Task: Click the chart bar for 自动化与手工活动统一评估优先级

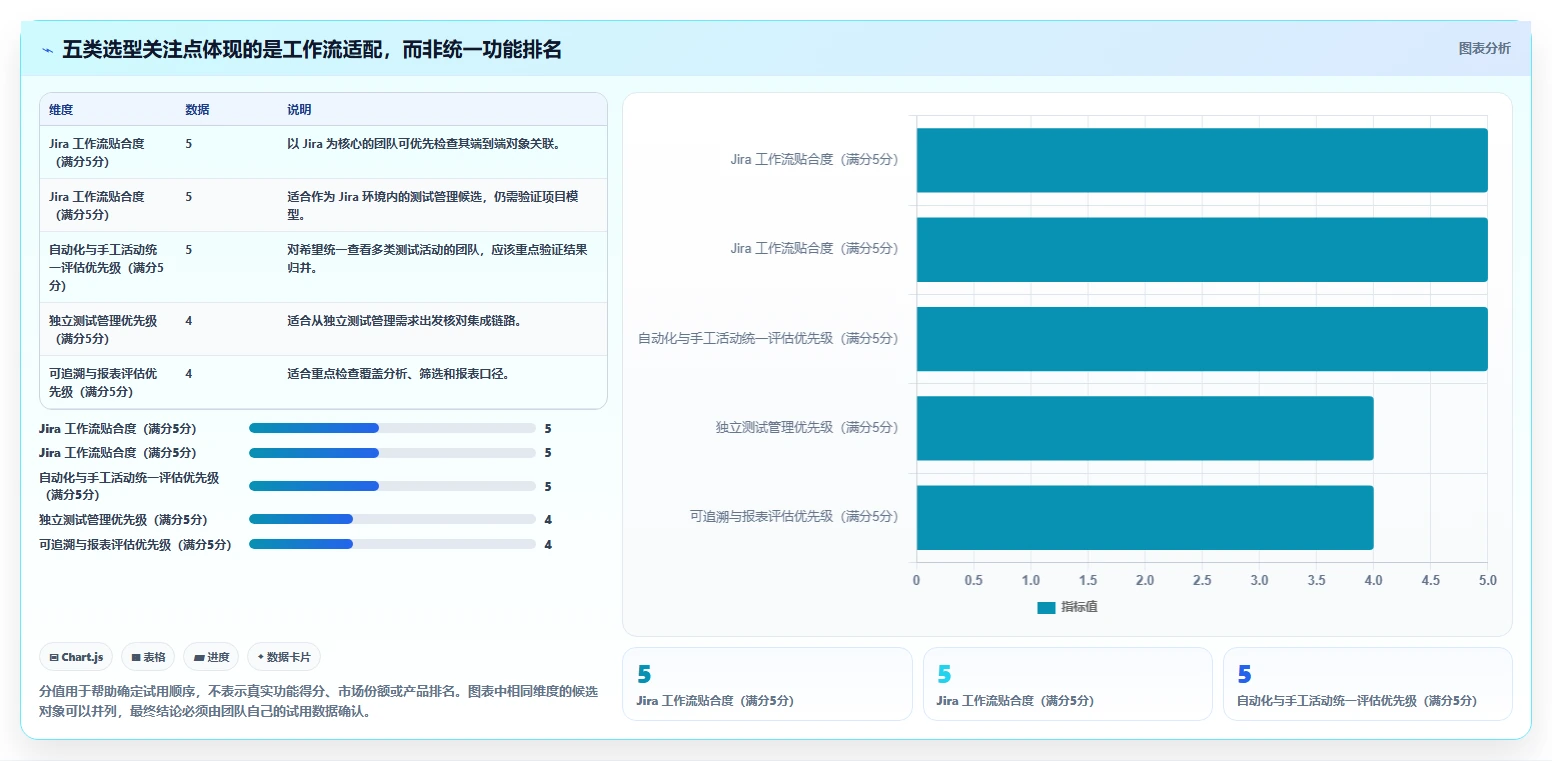Action: (x=1202, y=339)
